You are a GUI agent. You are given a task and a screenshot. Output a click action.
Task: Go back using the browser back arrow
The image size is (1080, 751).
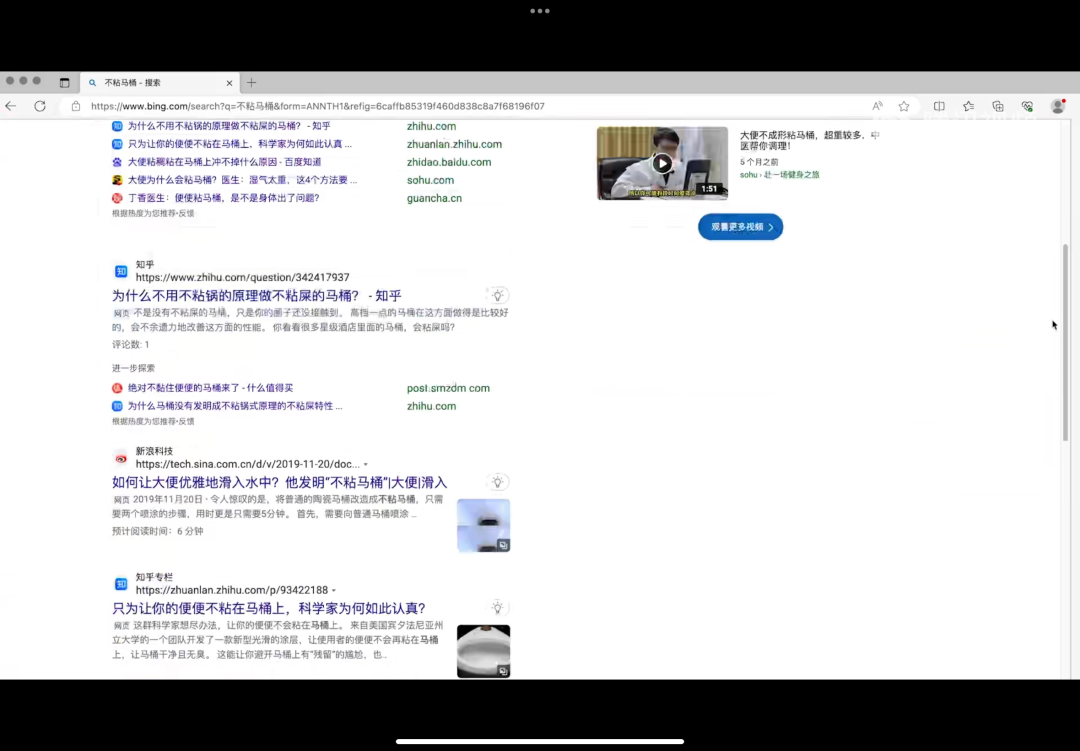click(10, 106)
